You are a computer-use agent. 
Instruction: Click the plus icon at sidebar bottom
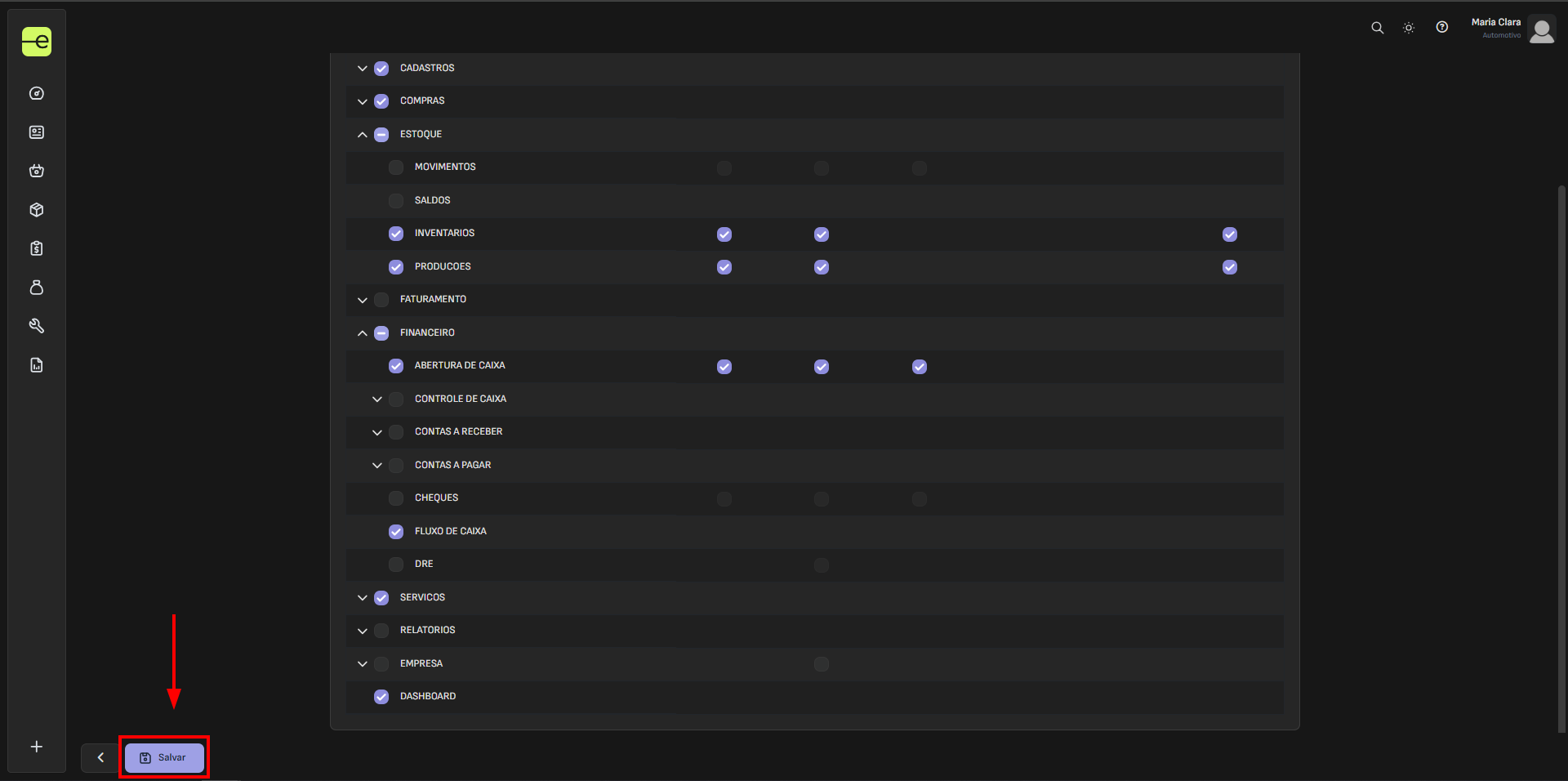pos(37,747)
